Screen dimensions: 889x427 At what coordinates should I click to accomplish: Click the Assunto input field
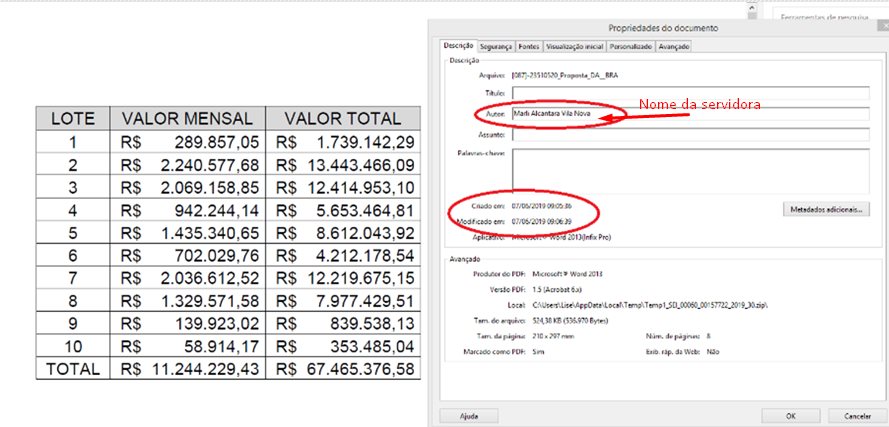tap(689, 135)
